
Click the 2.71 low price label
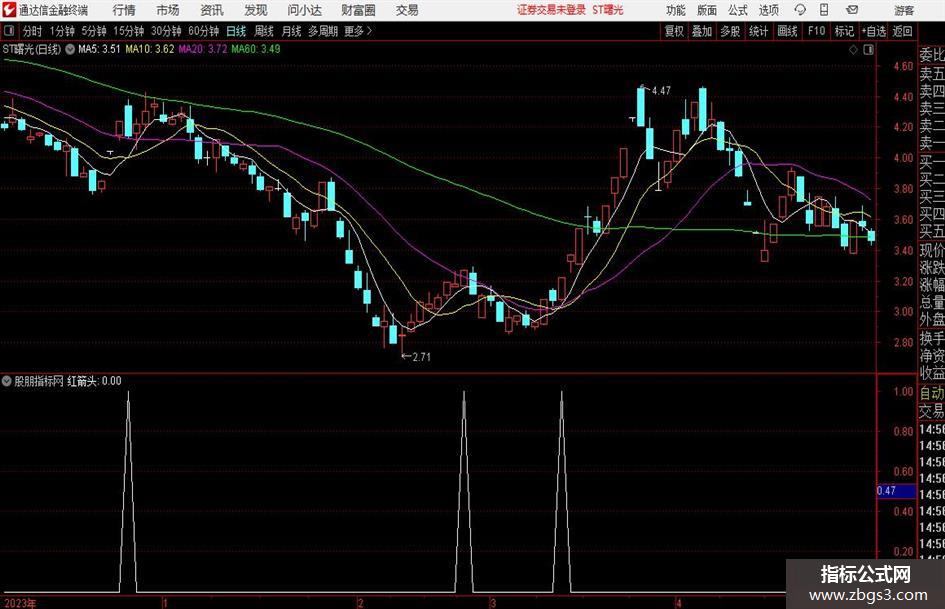tap(421, 357)
